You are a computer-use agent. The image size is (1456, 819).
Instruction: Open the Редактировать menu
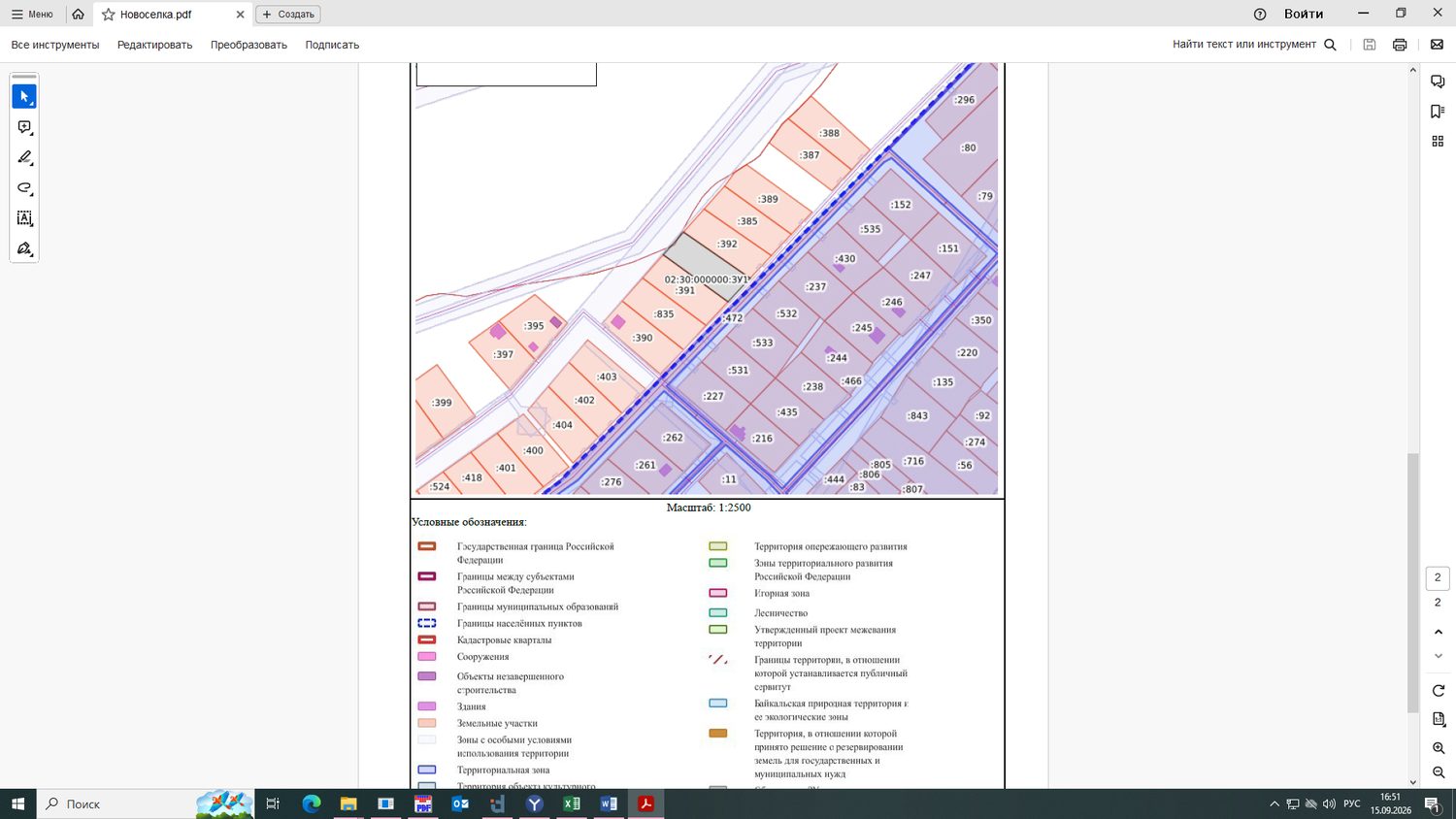coord(154,45)
